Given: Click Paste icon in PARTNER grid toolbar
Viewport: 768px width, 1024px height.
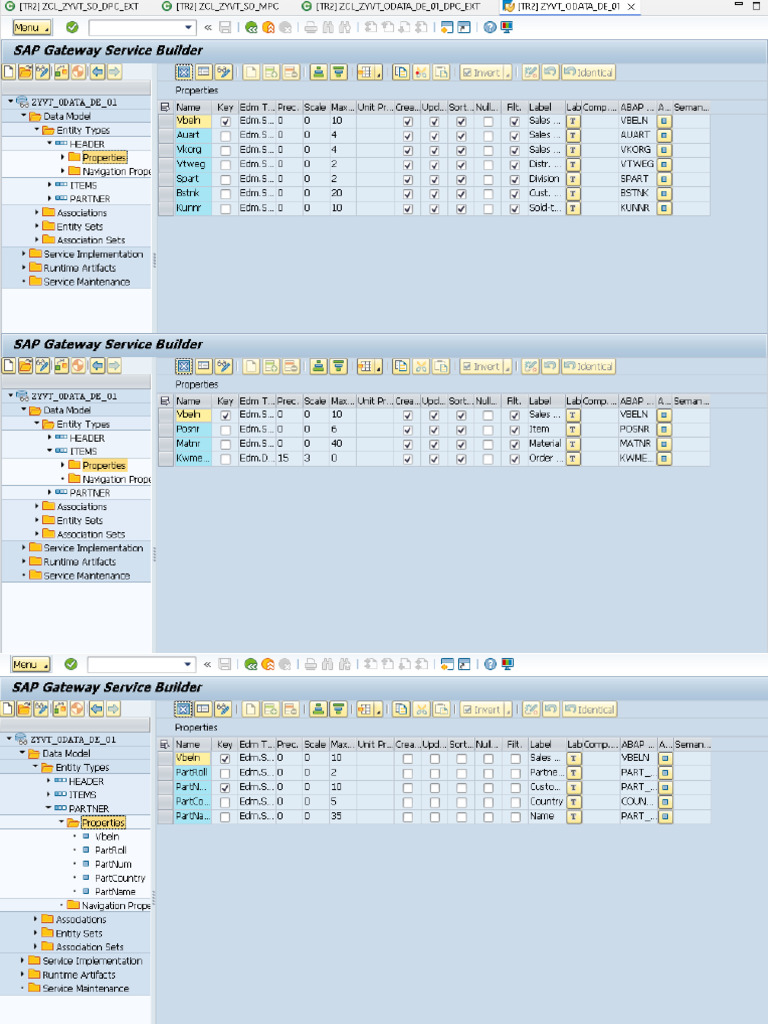Looking at the screenshot, I should 441,709.
